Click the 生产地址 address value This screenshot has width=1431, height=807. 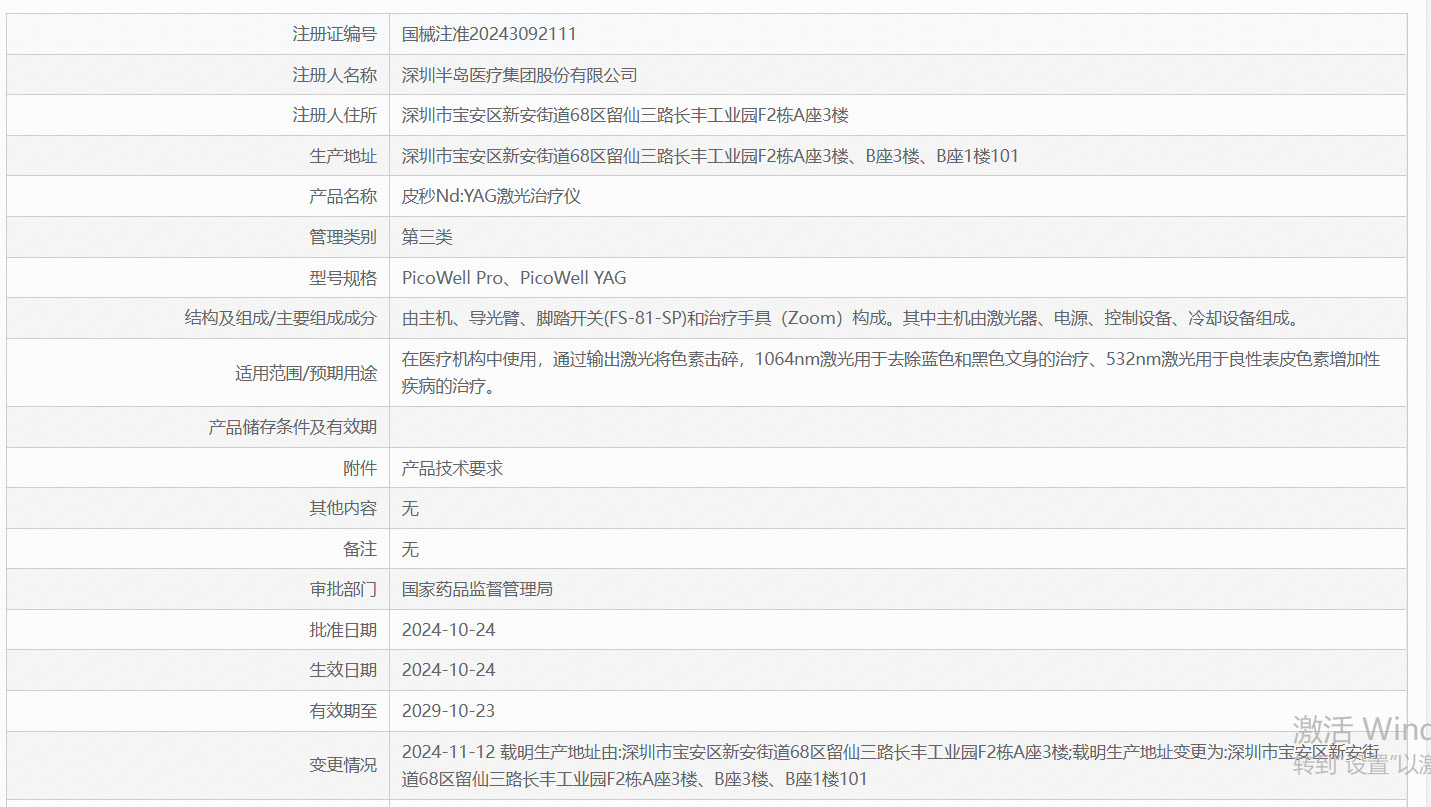click(x=710, y=156)
